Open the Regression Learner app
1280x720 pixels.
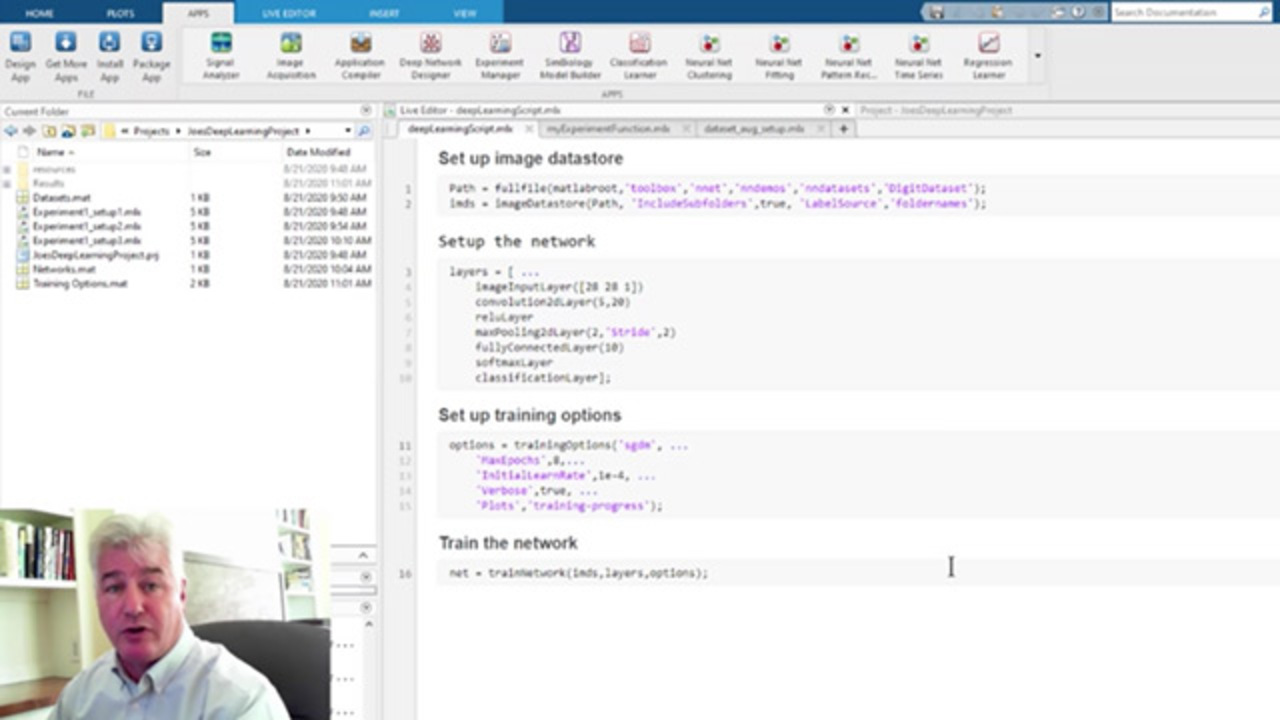point(988,54)
